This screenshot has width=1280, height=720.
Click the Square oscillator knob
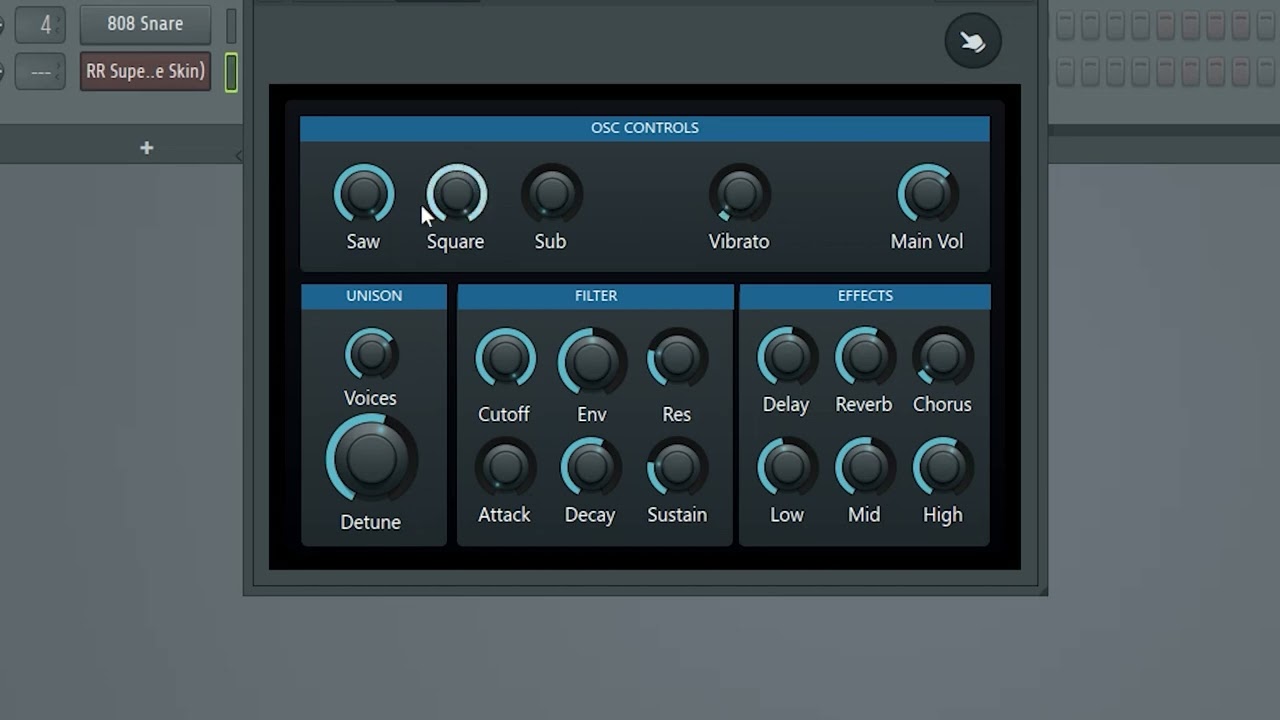click(457, 194)
